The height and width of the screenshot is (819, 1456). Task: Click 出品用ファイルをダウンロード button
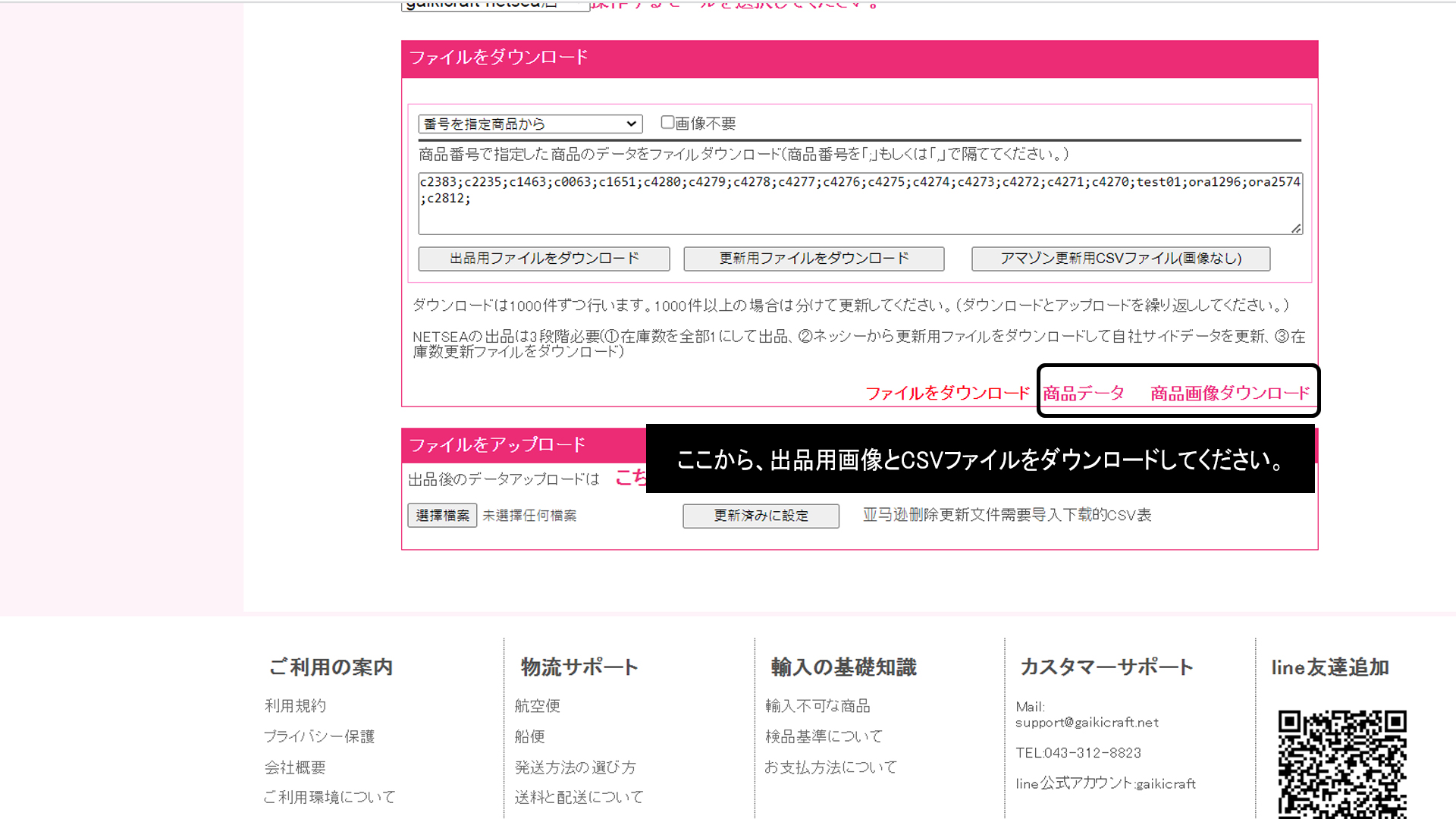[544, 259]
